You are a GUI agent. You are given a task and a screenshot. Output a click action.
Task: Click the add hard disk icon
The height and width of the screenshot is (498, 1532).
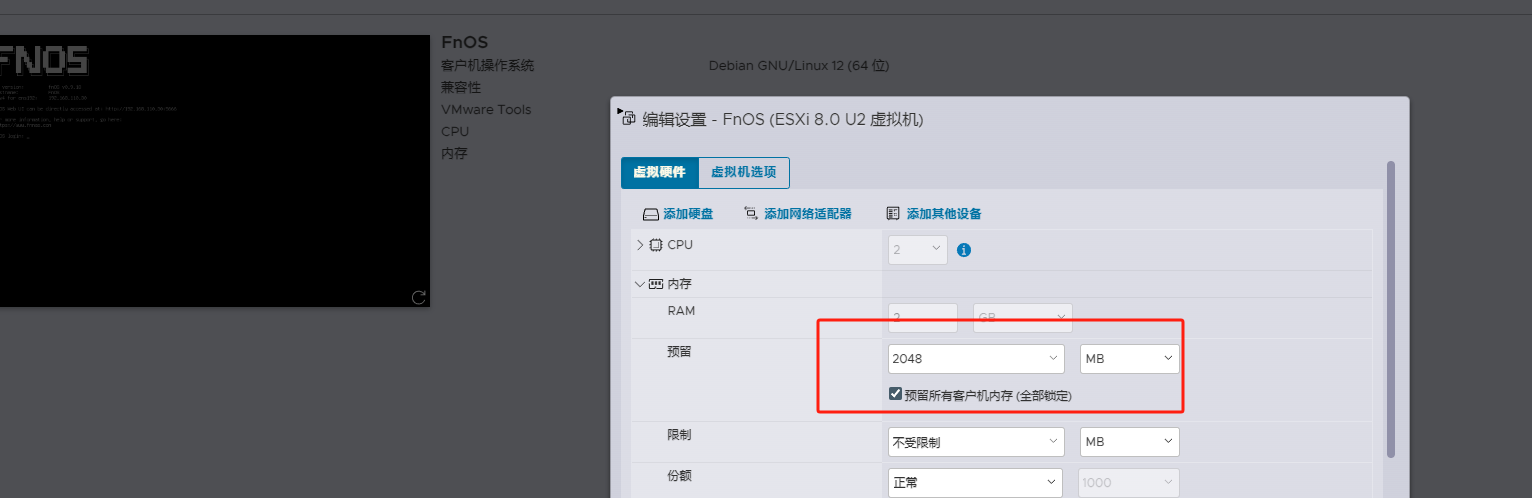click(x=650, y=214)
